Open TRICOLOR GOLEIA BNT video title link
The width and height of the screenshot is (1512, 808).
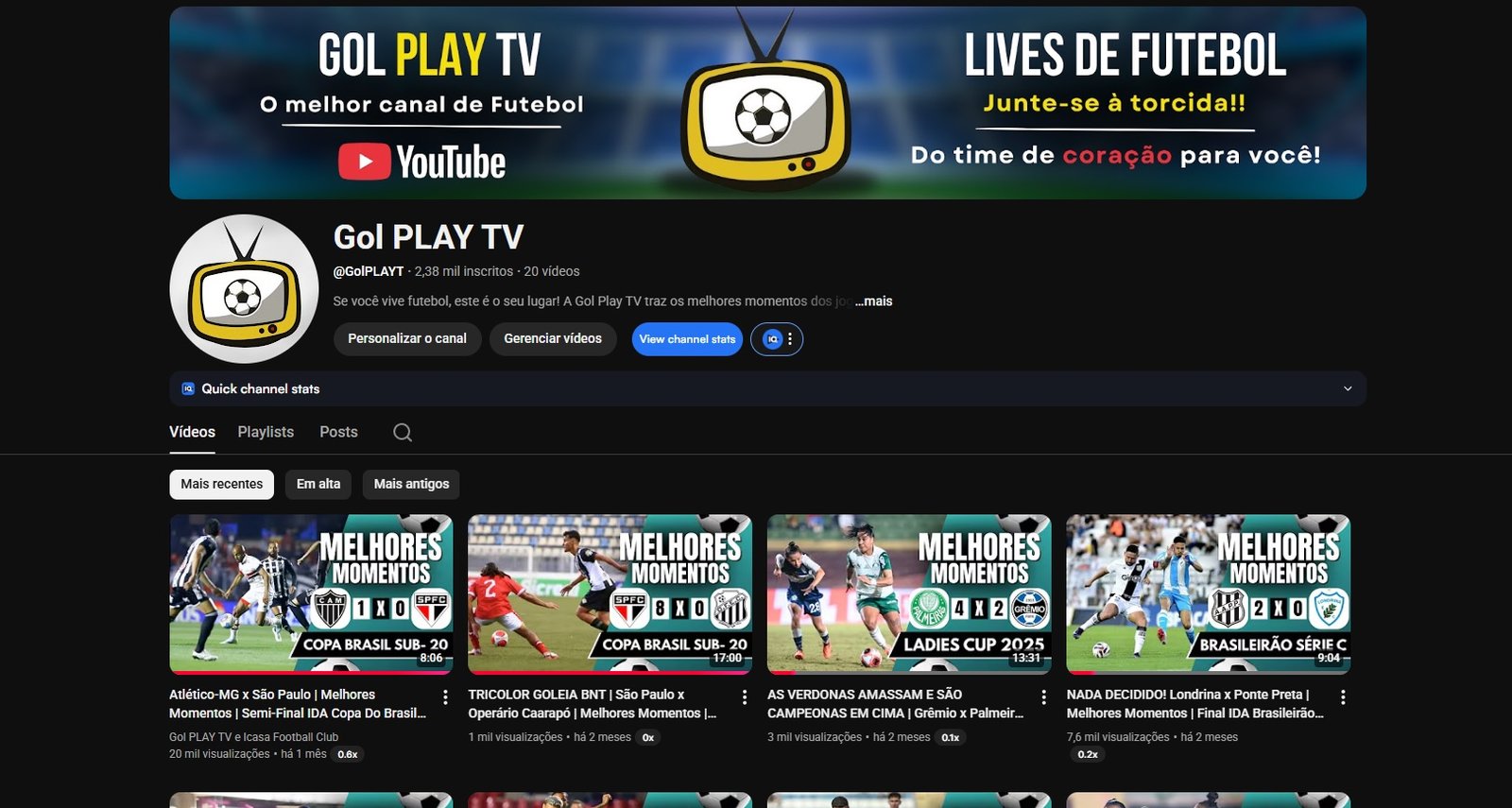pos(593,704)
